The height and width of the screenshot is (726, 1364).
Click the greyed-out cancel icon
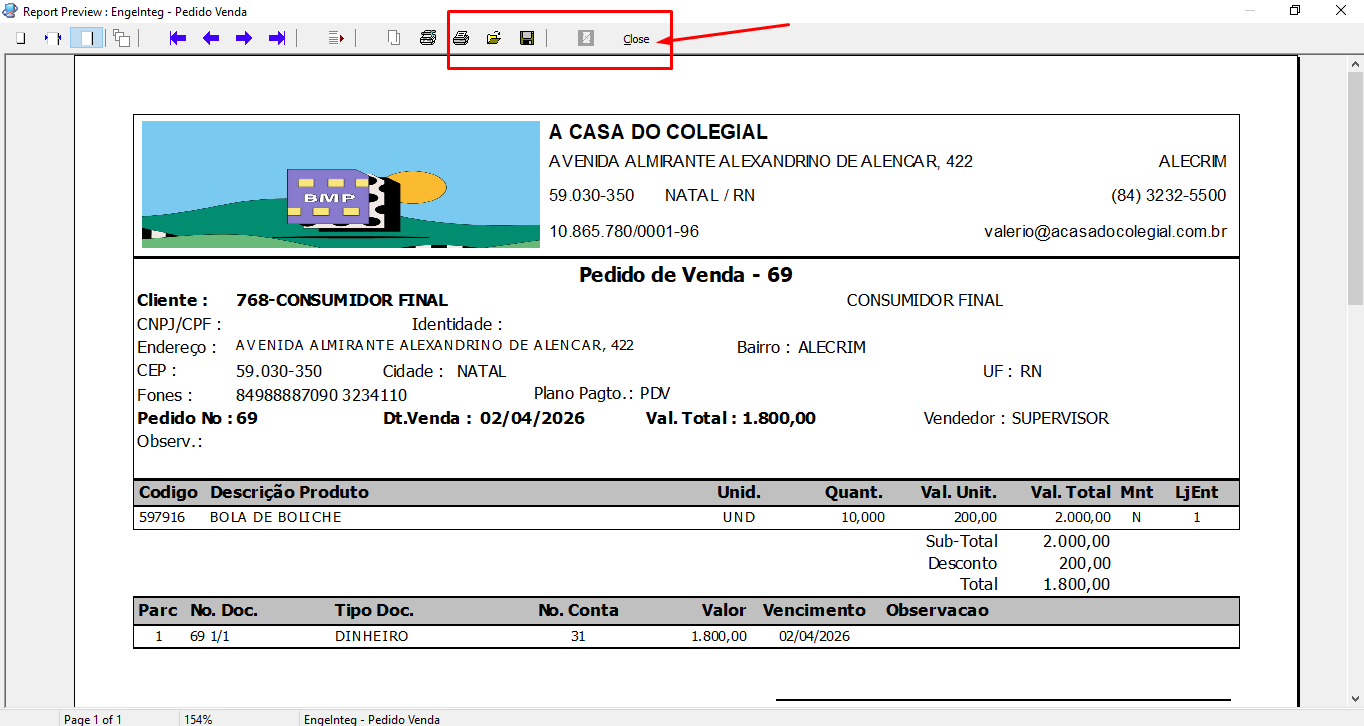coord(586,39)
